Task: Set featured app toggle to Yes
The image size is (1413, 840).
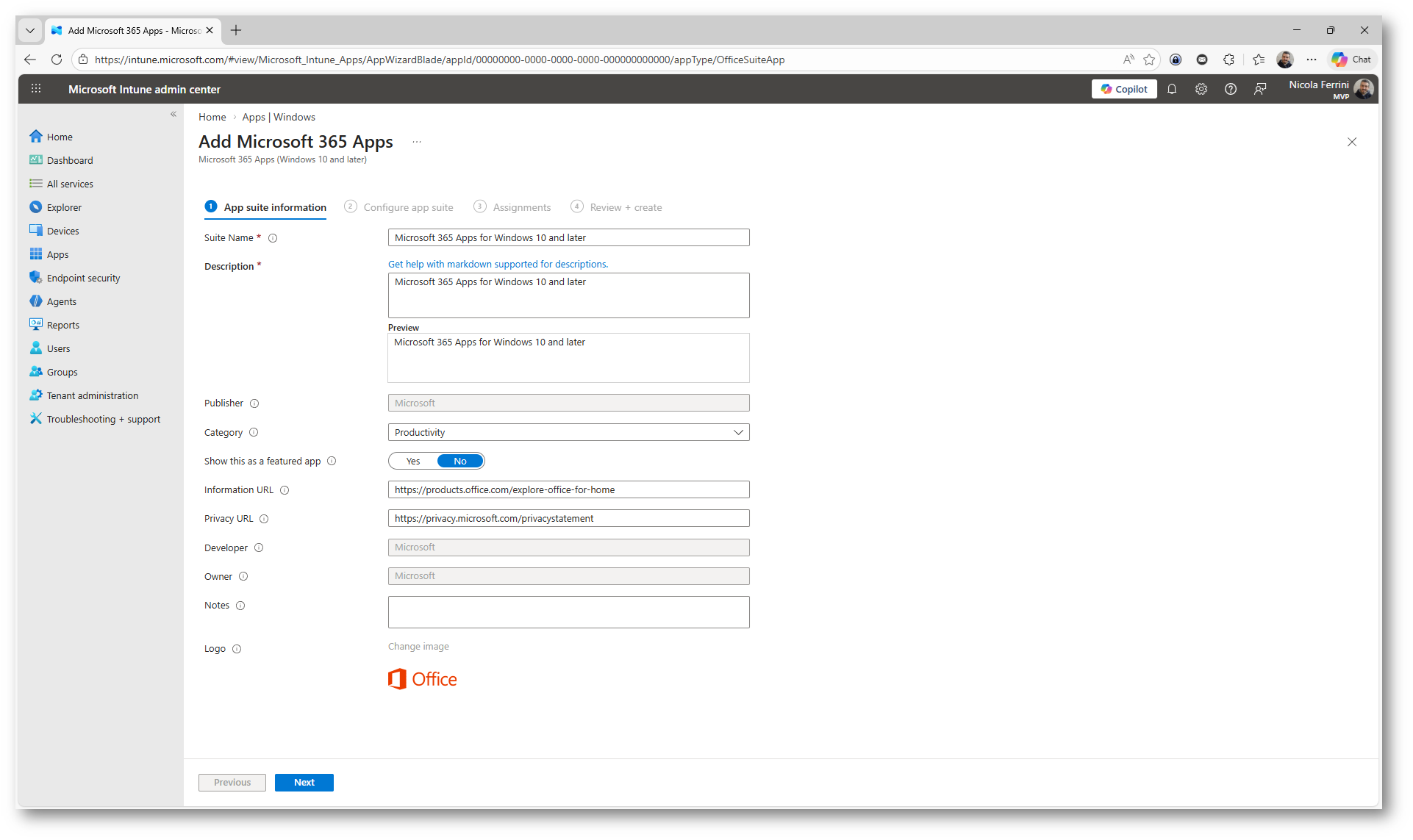Action: coord(413,462)
